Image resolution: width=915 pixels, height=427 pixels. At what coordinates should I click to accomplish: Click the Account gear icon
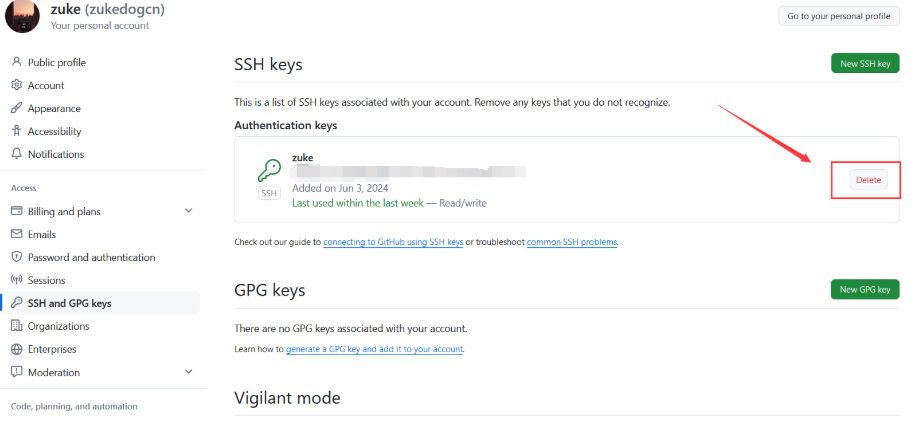coord(16,85)
